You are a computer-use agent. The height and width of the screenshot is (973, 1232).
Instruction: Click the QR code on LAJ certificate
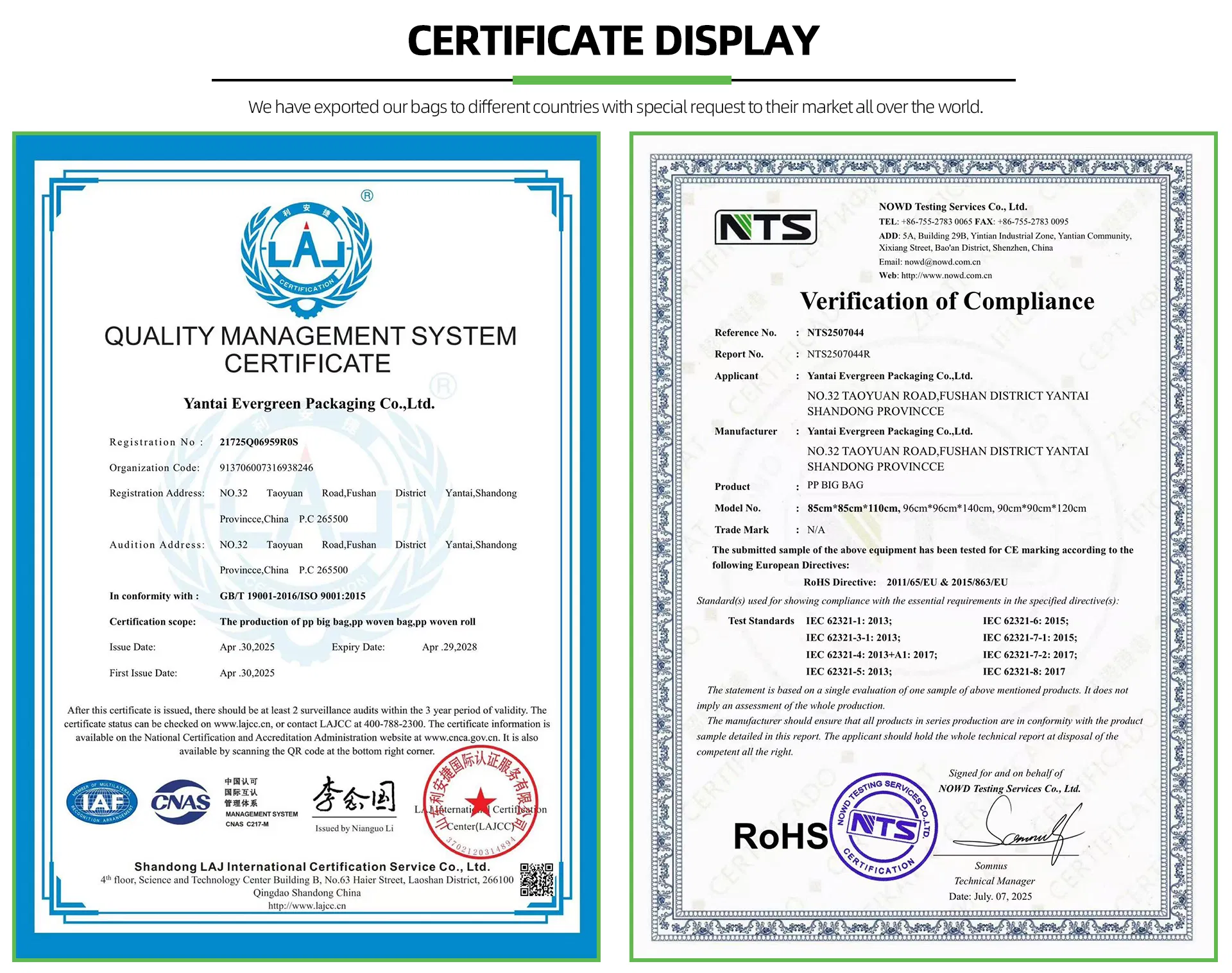(x=536, y=879)
